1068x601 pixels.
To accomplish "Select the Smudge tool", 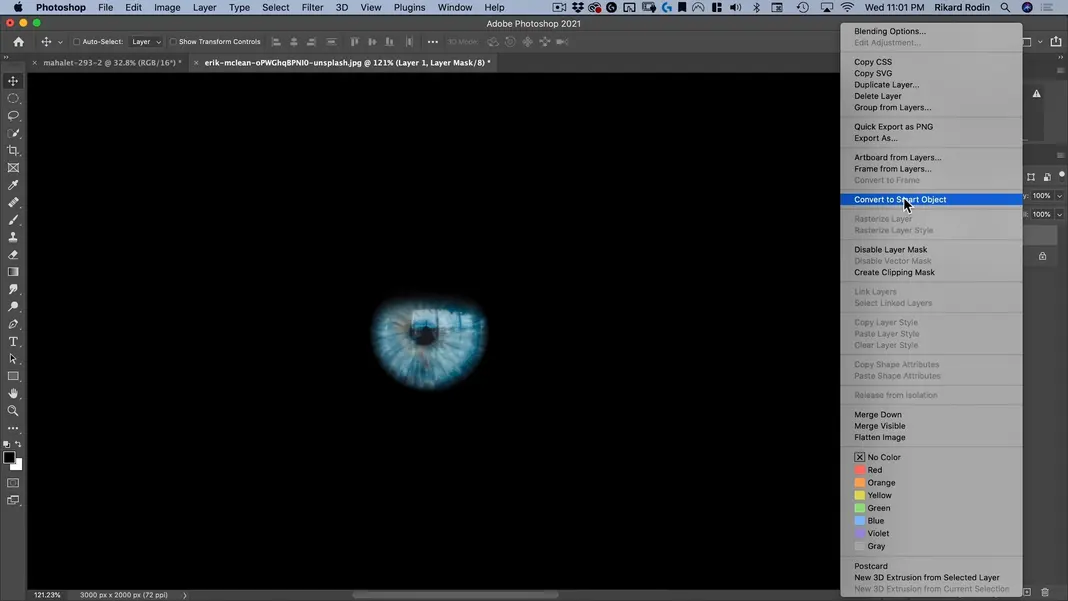I will 13,290.
